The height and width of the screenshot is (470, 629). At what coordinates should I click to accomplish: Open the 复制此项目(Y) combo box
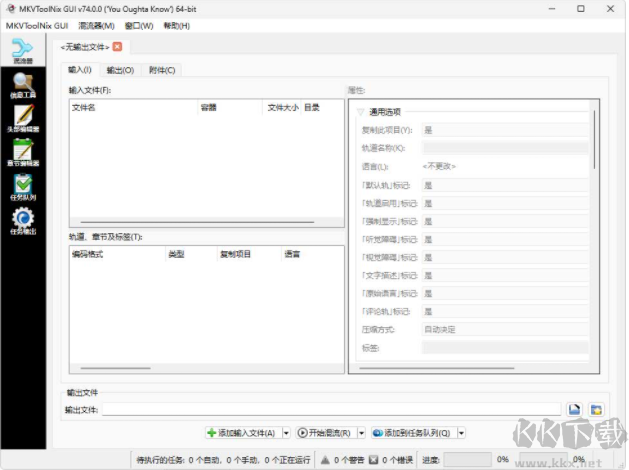point(505,130)
